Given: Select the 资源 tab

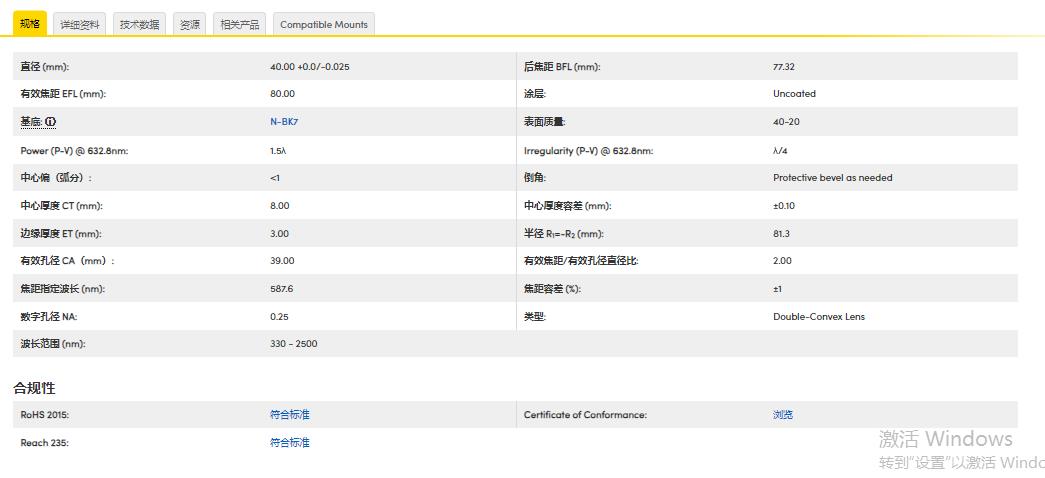Looking at the screenshot, I should [x=190, y=24].
